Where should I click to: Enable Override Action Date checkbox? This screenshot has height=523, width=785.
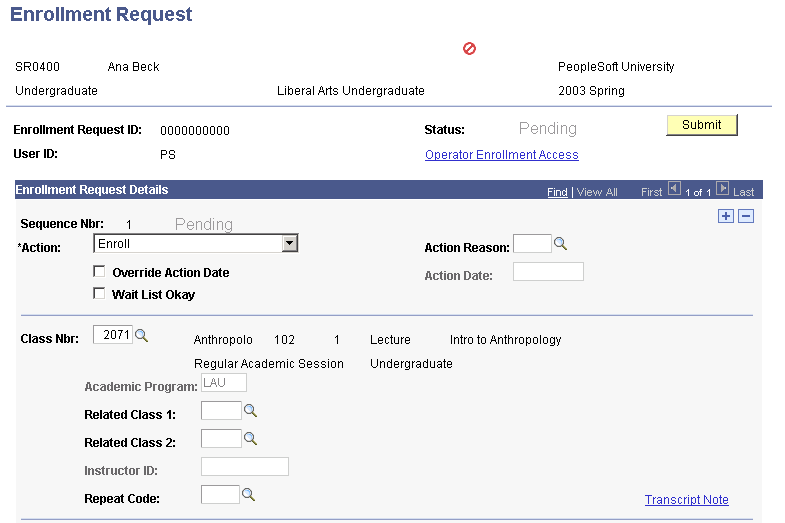[x=99, y=272]
